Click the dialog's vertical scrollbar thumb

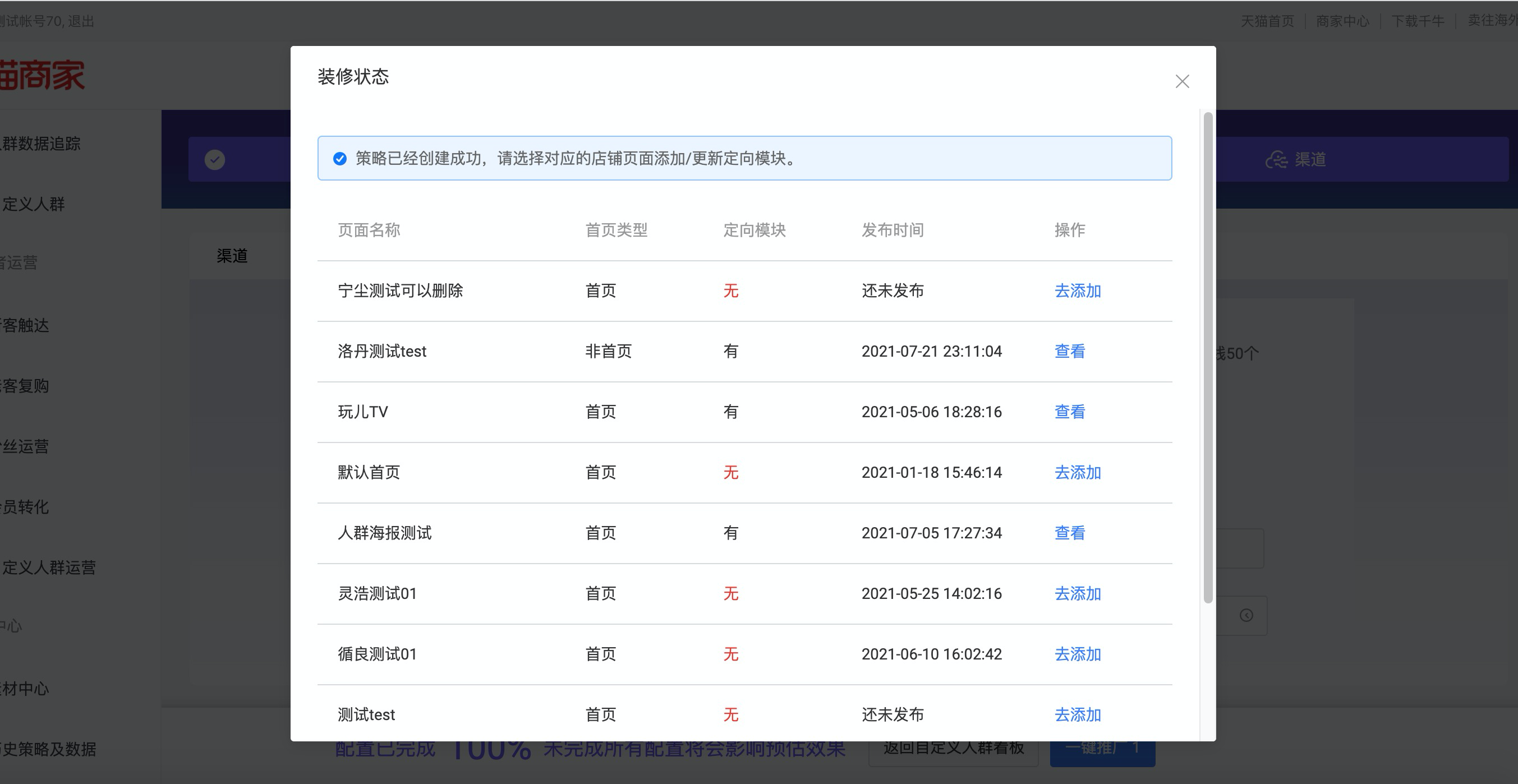[x=1207, y=357]
